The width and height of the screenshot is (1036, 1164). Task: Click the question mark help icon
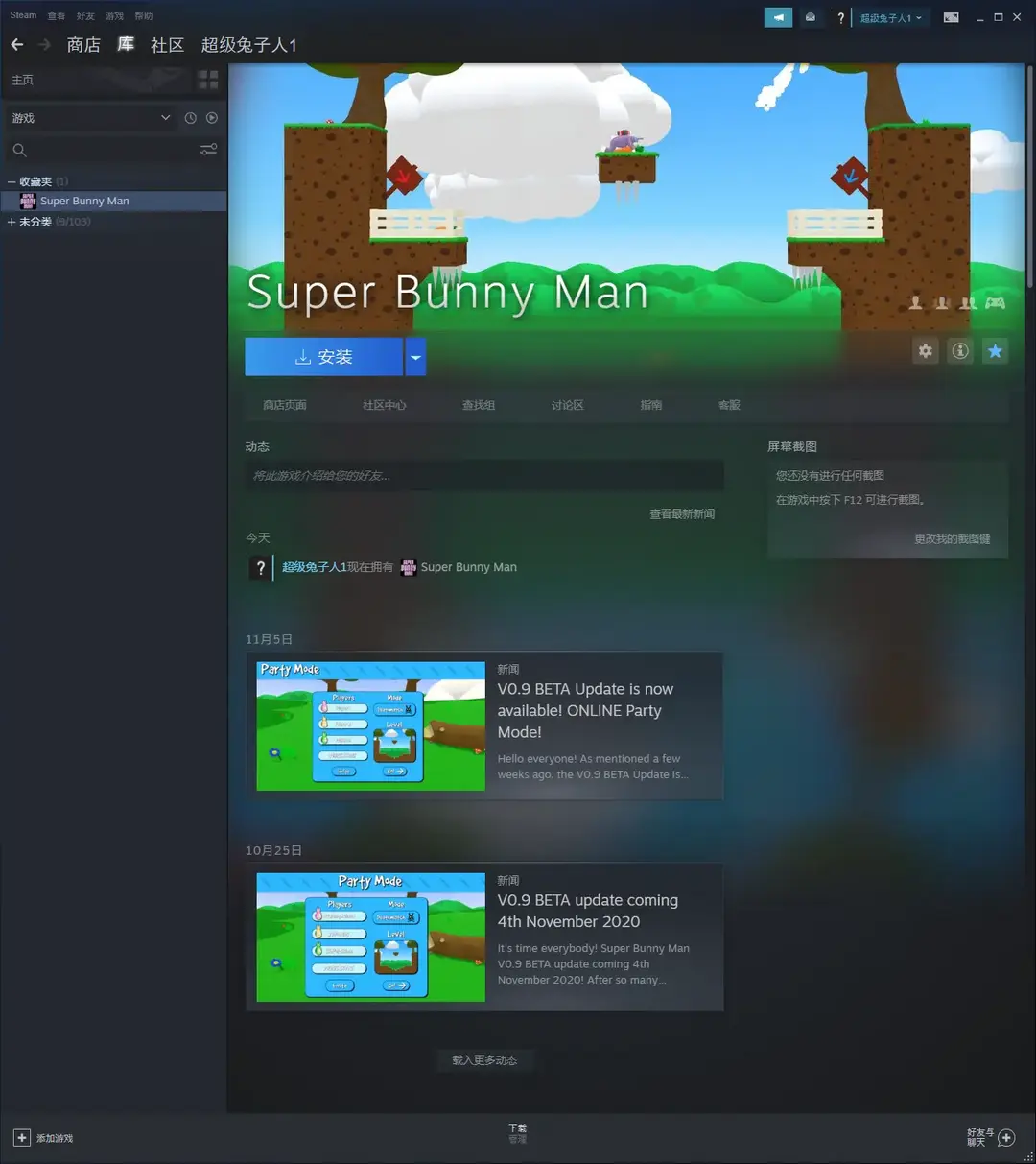[840, 17]
